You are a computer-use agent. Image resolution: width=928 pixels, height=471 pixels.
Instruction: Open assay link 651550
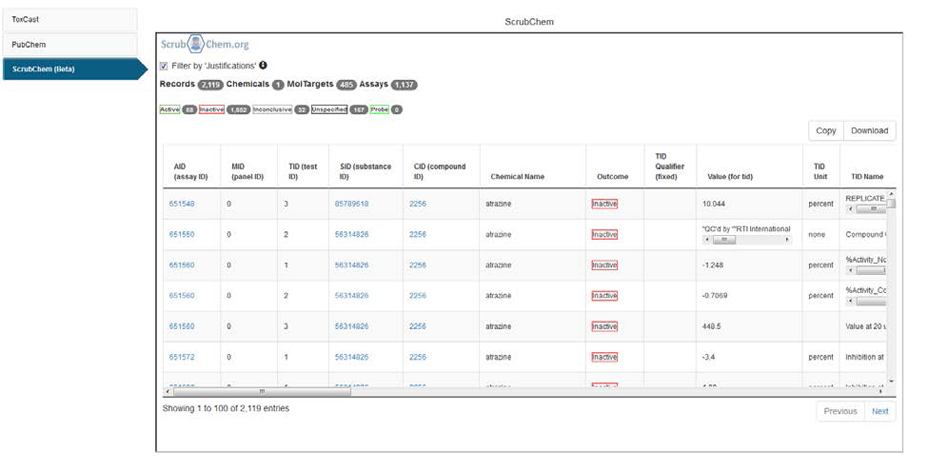(182, 234)
